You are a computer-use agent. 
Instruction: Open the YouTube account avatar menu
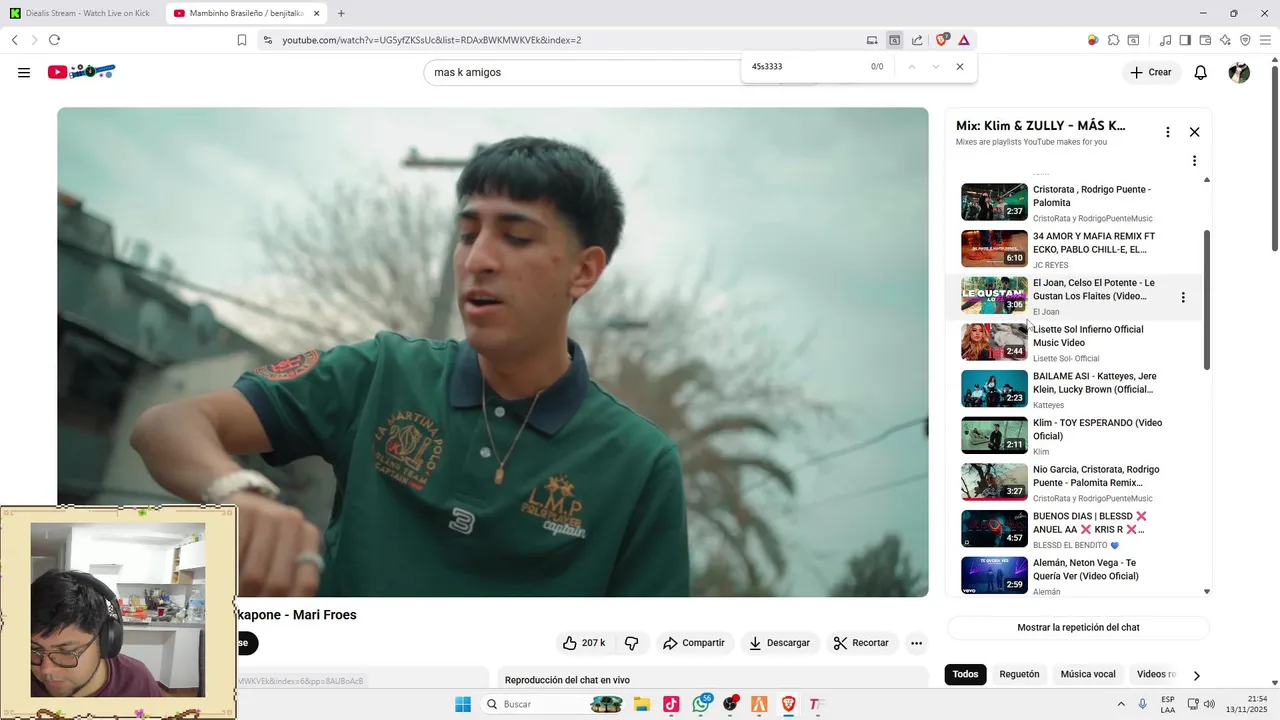point(1239,72)
